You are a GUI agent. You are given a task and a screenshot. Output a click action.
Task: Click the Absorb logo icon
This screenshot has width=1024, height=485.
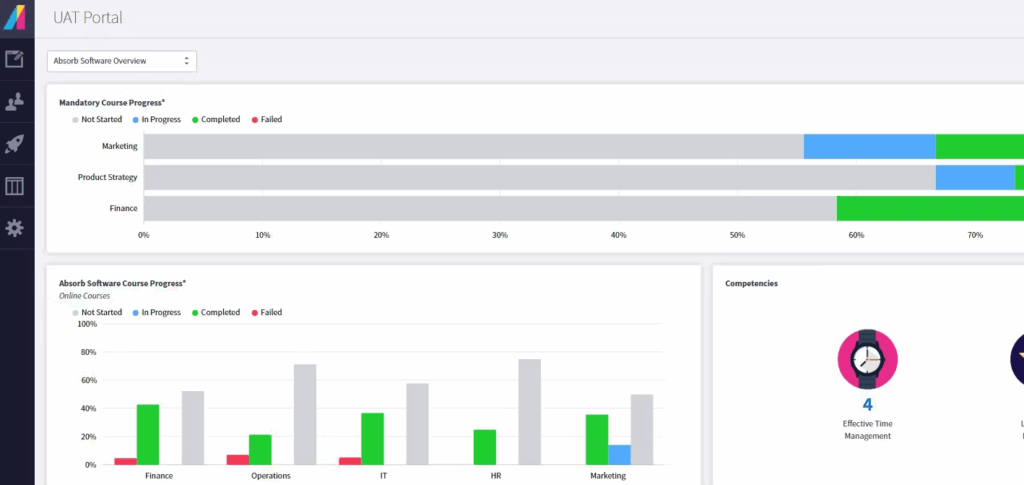point(14,16)
